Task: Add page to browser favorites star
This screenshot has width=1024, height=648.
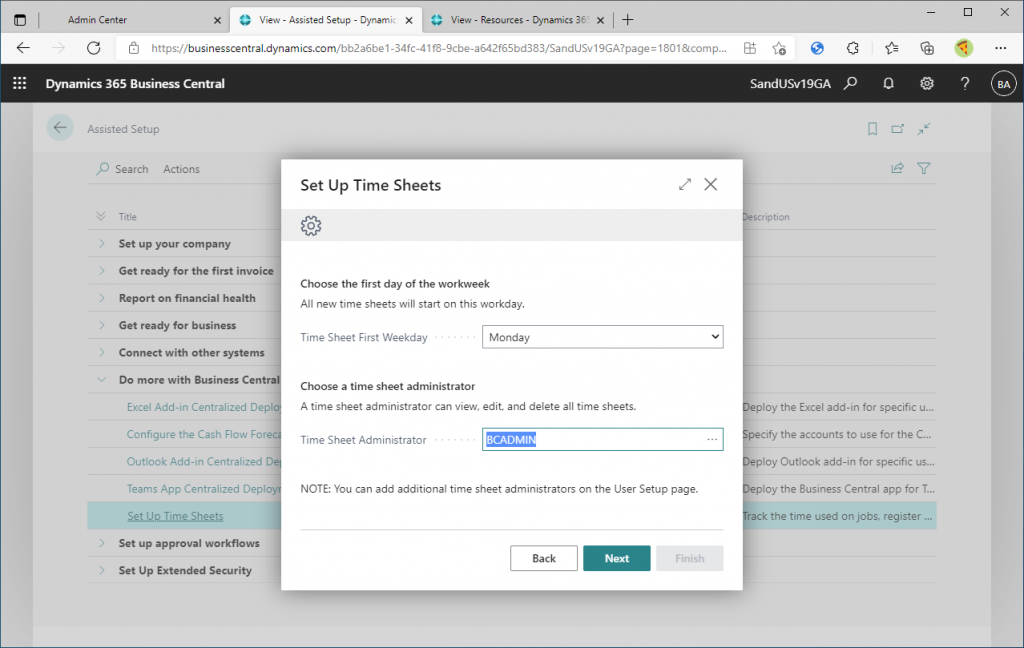Action: pos(779,48)
